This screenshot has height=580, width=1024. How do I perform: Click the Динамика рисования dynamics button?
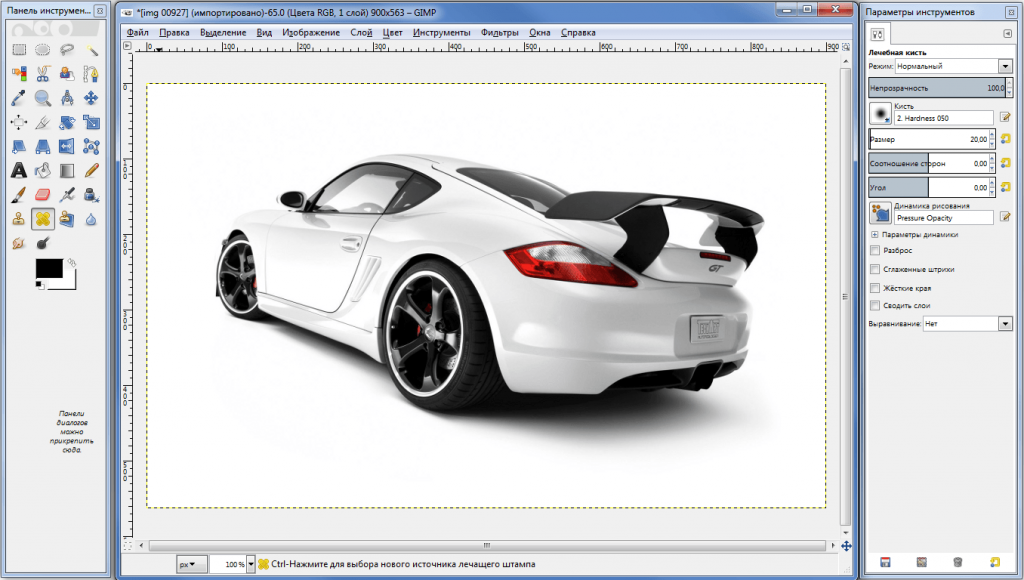click(880, 212)
